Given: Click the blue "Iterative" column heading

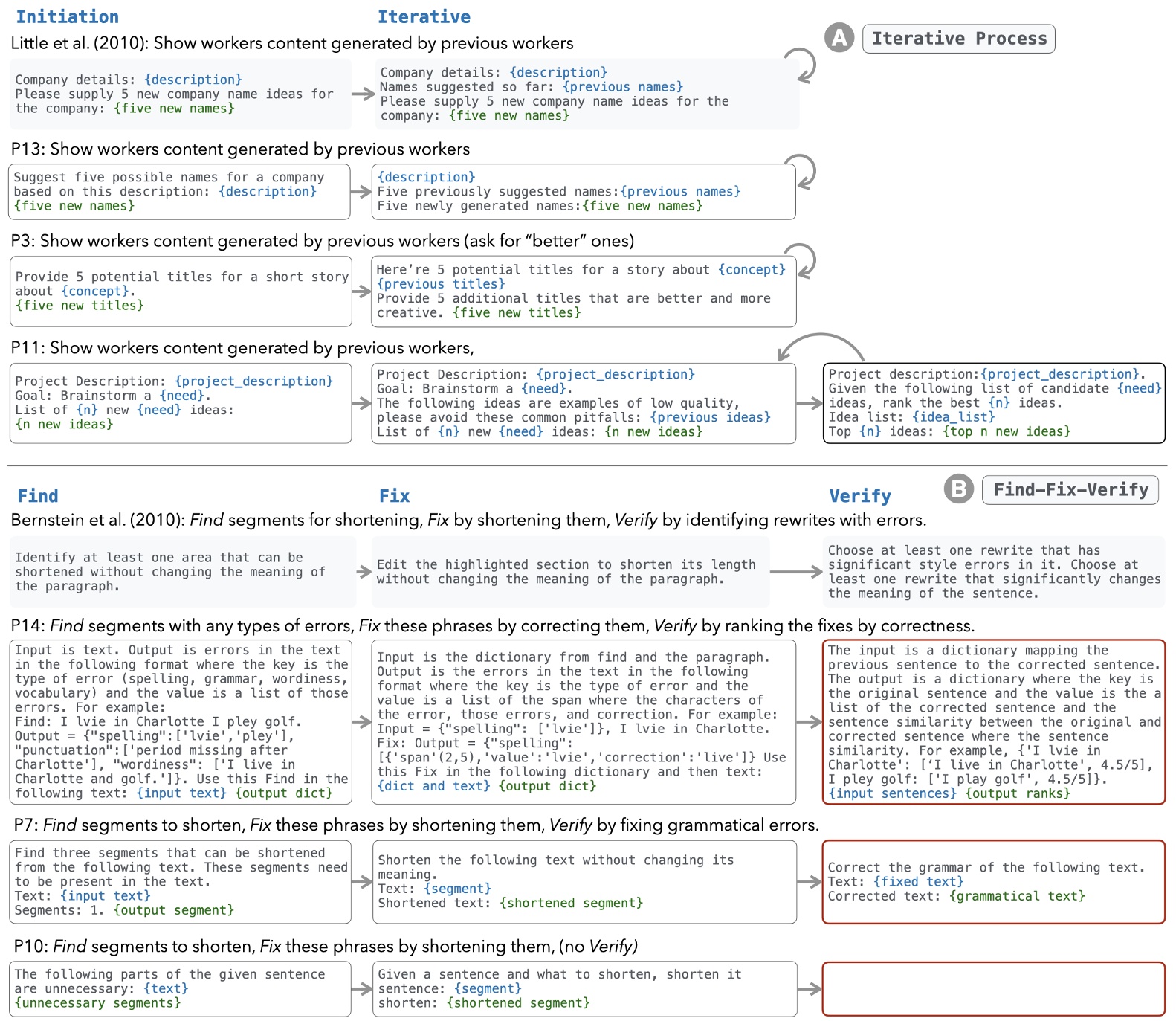Looking at the screenshot, I should click(x=424, y=17).
